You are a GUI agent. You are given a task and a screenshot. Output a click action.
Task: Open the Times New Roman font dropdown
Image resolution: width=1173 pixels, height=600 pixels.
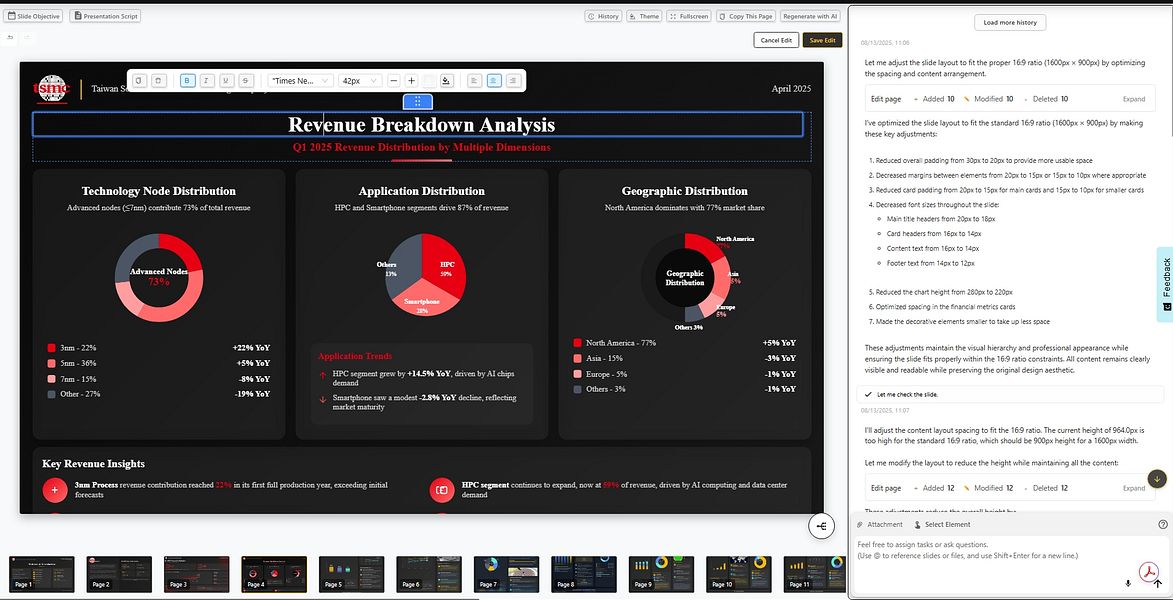tap(301, 81)
